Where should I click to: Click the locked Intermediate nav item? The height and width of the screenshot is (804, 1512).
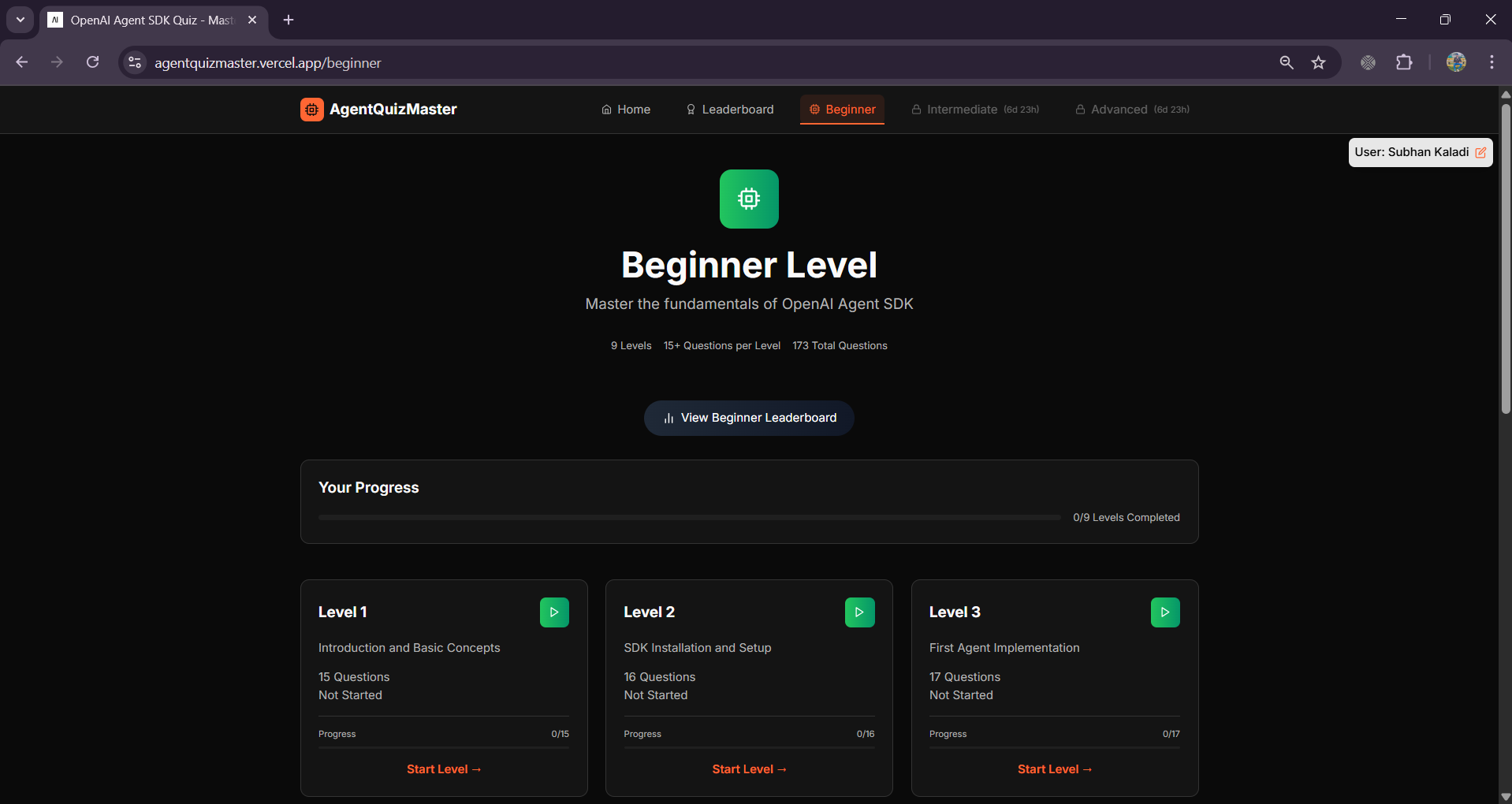pyautogui.click(x=975, y=110)
